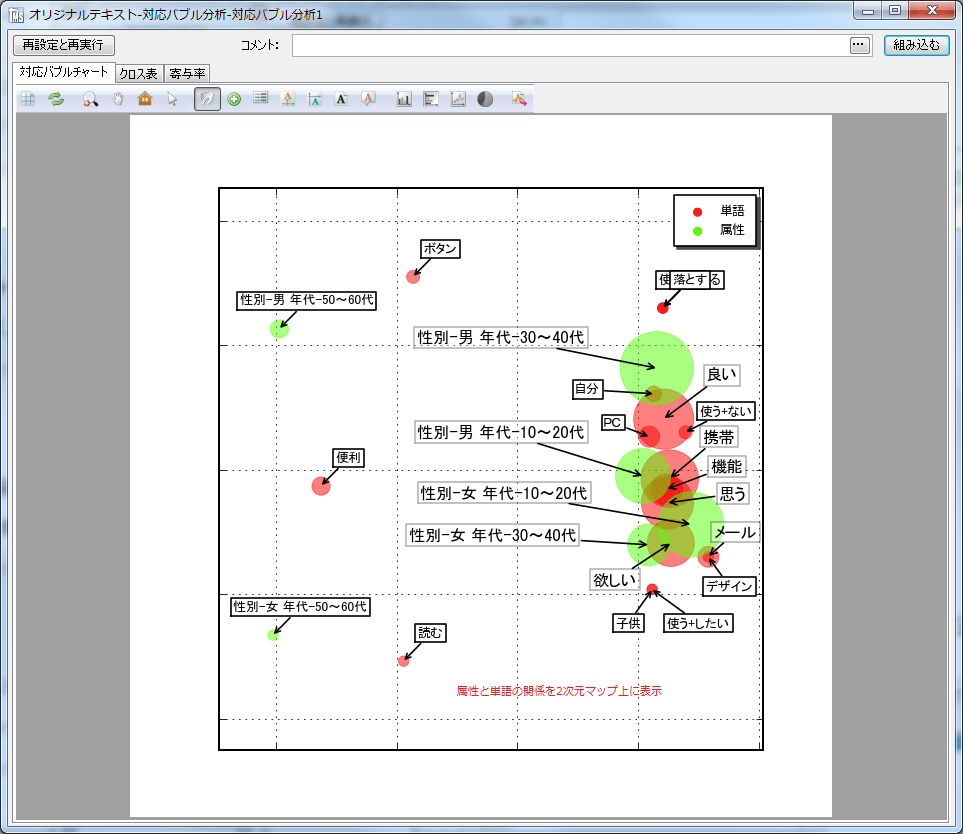Click the bold A text formatting icon
This screenshot has height=834, width=963.
[x=343, y=99]
